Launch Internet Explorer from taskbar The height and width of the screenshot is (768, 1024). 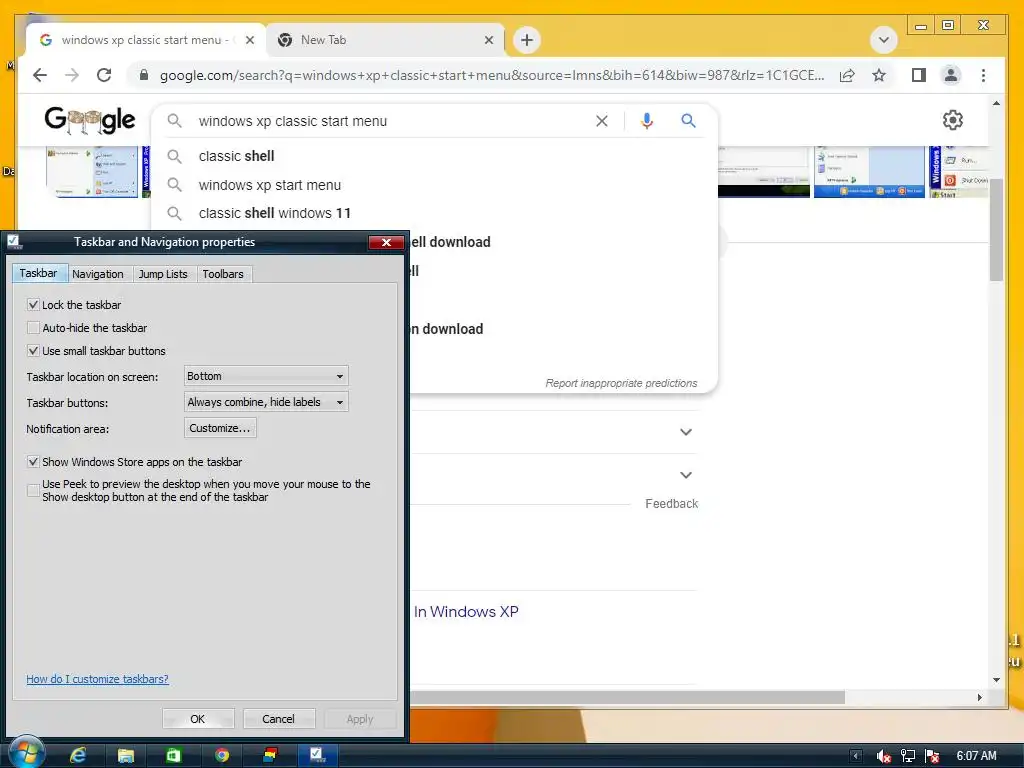[x=78, y=756]
